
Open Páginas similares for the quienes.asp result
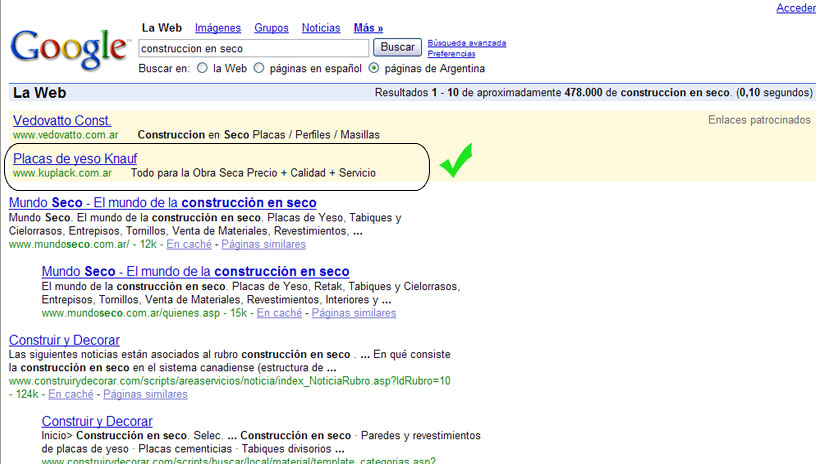[x=354, y=313]
